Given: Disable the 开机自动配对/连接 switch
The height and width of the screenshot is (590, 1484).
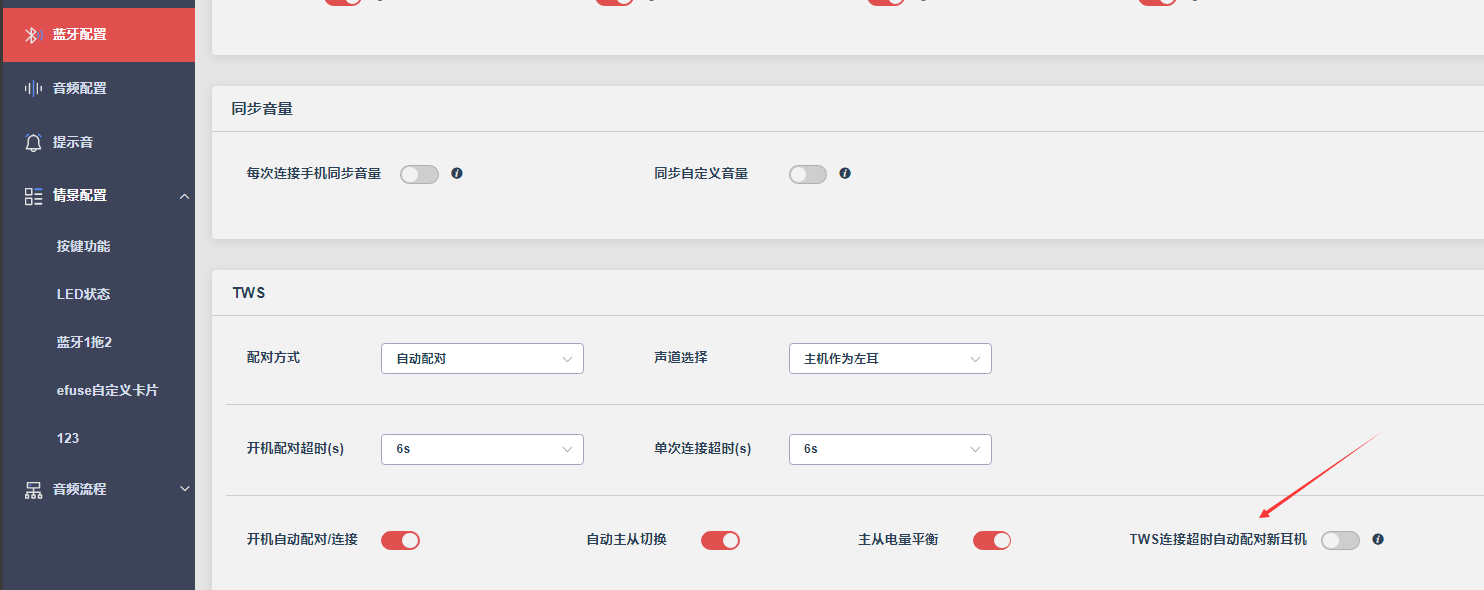Looking at the screenshot, I should point(401,541).
